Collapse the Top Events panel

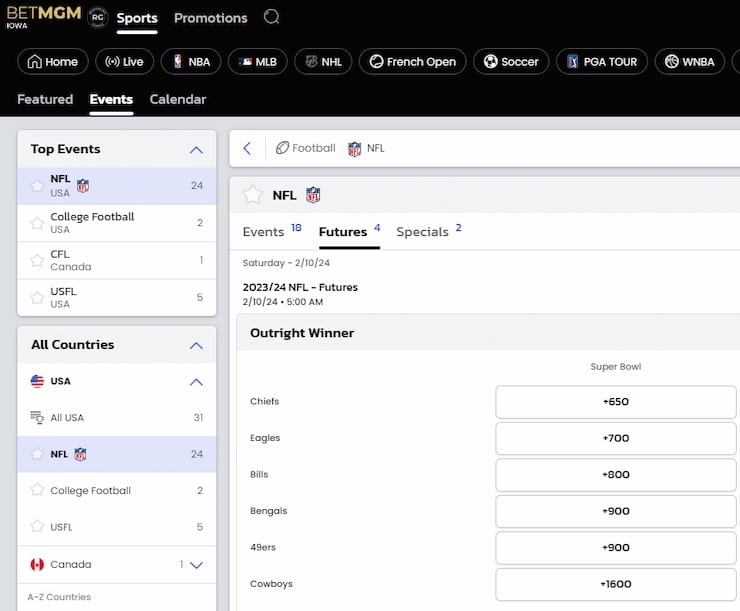tap(196, 150)
